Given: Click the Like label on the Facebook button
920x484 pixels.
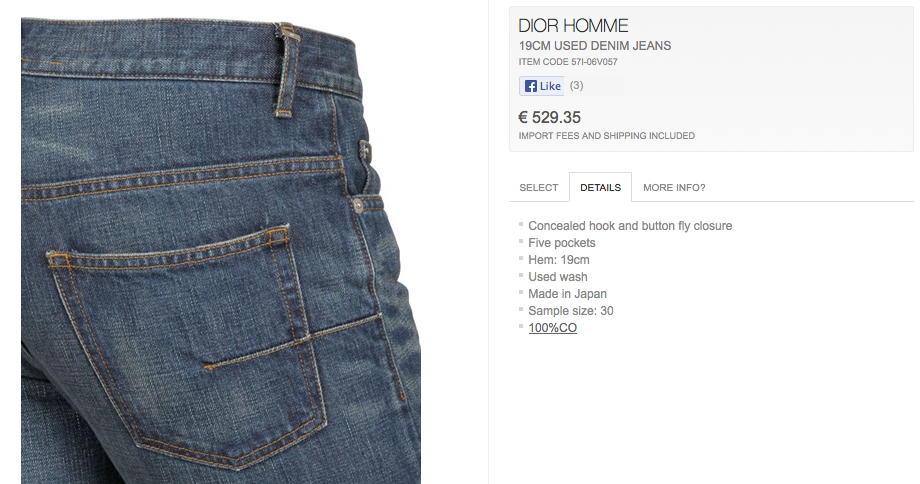Looking at the screenshot, I should (550, 86).
